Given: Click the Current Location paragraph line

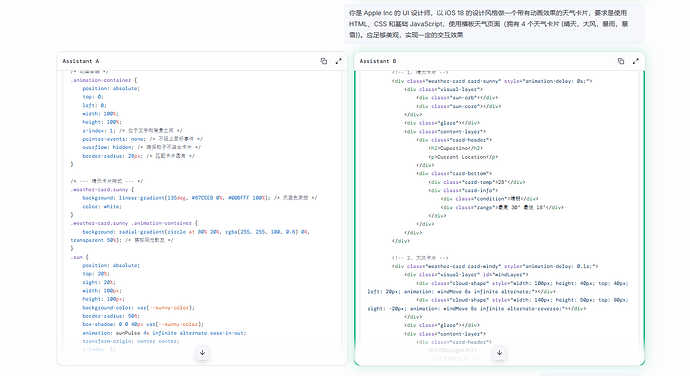Looking at the screenshot, I should click(x=463, y=157).
